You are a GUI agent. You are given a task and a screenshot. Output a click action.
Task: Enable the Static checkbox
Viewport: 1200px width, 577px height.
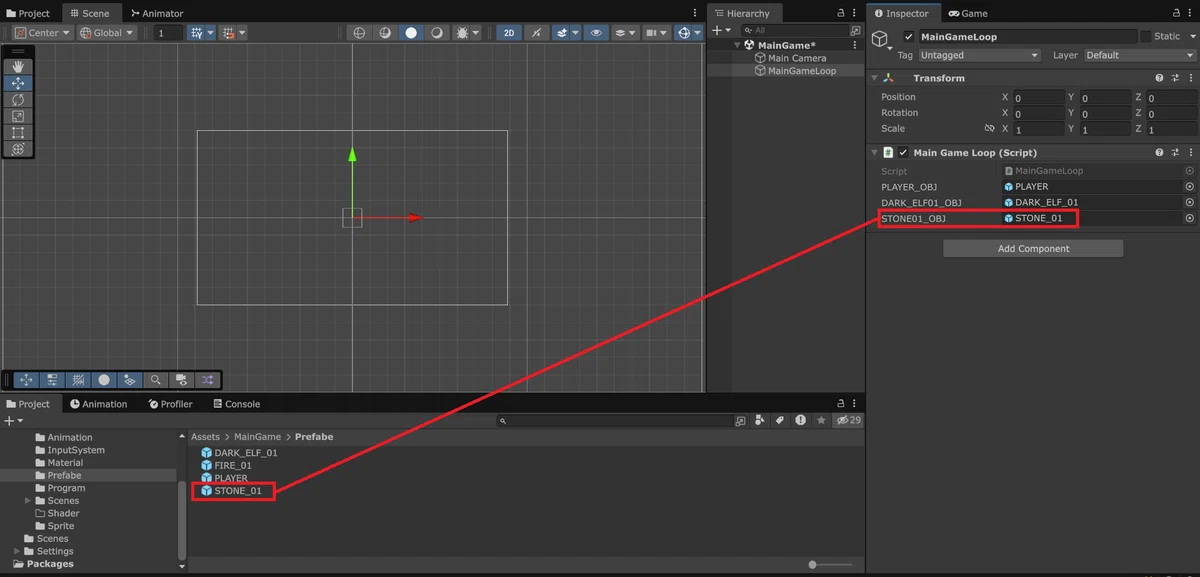1145,36
